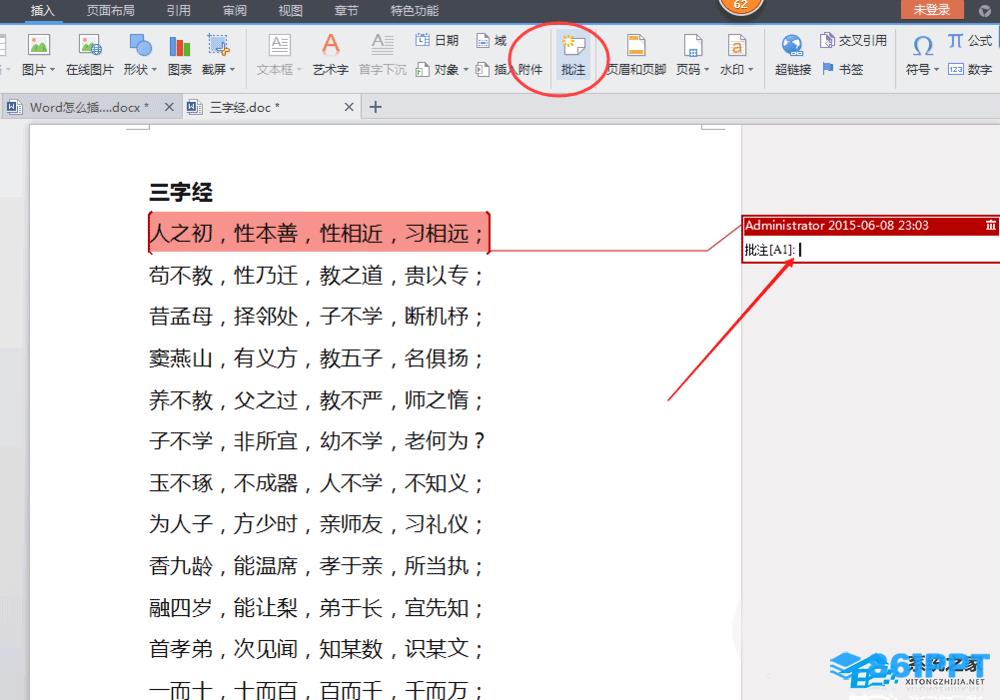Click the 批注 comment button

tap(573, 55)
